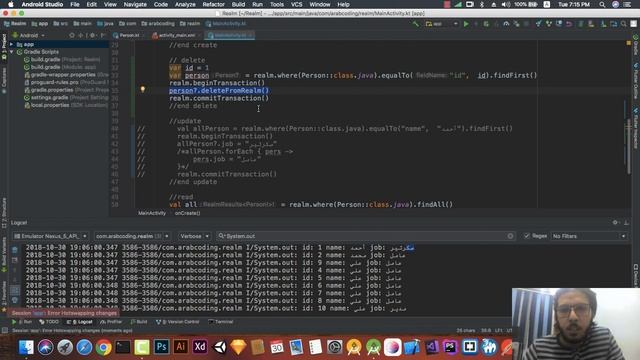Screen dimensions: 640x360
Task: Click the lightbulb intention icon in gutter
Action: coord(142,89)
